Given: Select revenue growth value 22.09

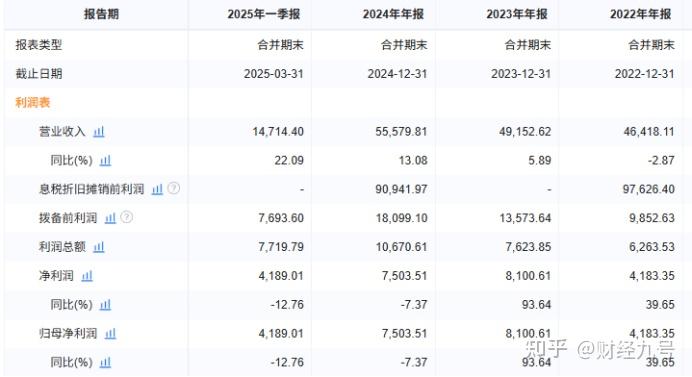Looking at the screenshot, I should (x=289, y=160).
